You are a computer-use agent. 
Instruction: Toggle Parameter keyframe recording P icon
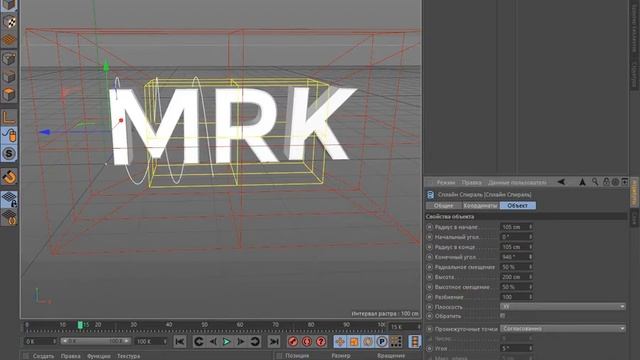[382, 341]
